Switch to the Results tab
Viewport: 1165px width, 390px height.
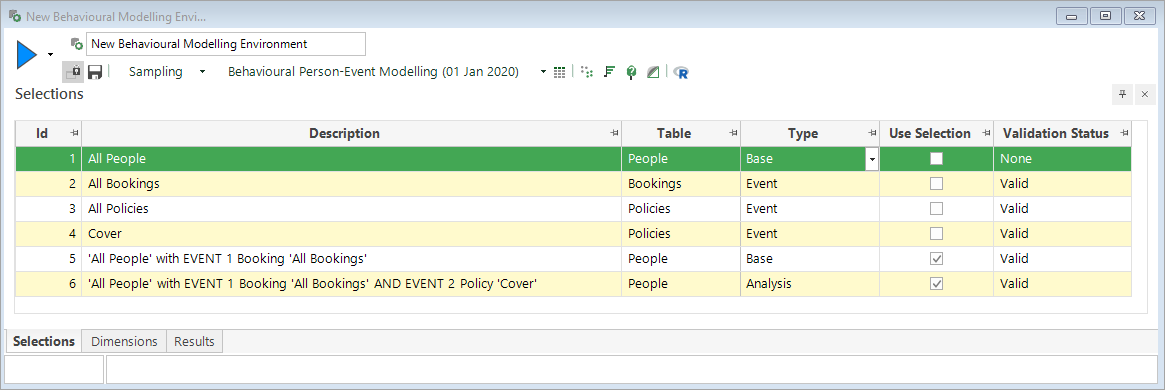click(x=194, y=342)
